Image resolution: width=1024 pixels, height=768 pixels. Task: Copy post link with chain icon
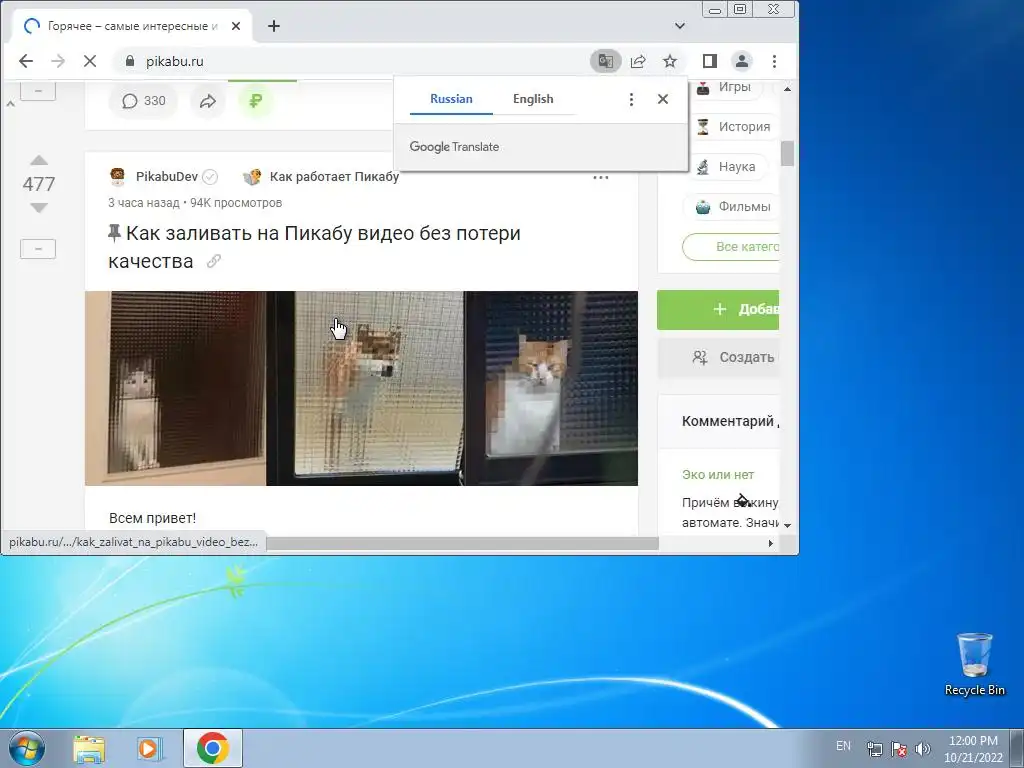pyautogui.click(x=214, y=262)
